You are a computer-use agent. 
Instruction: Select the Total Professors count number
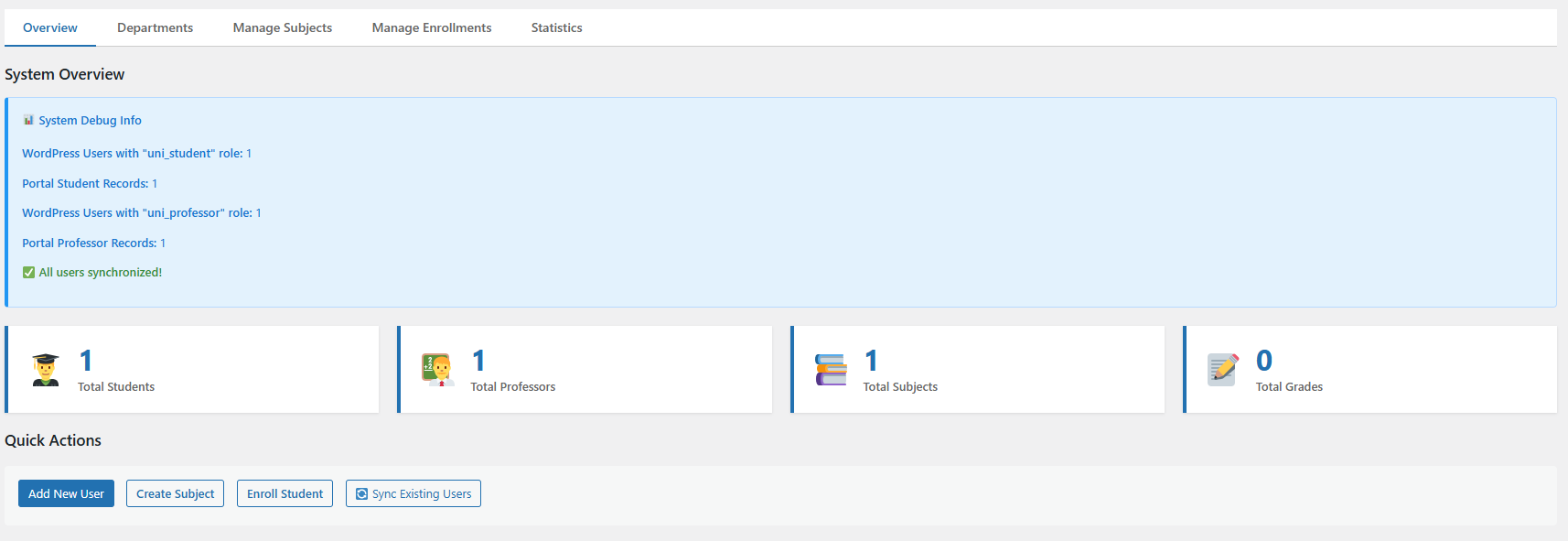tap(478, 361)
